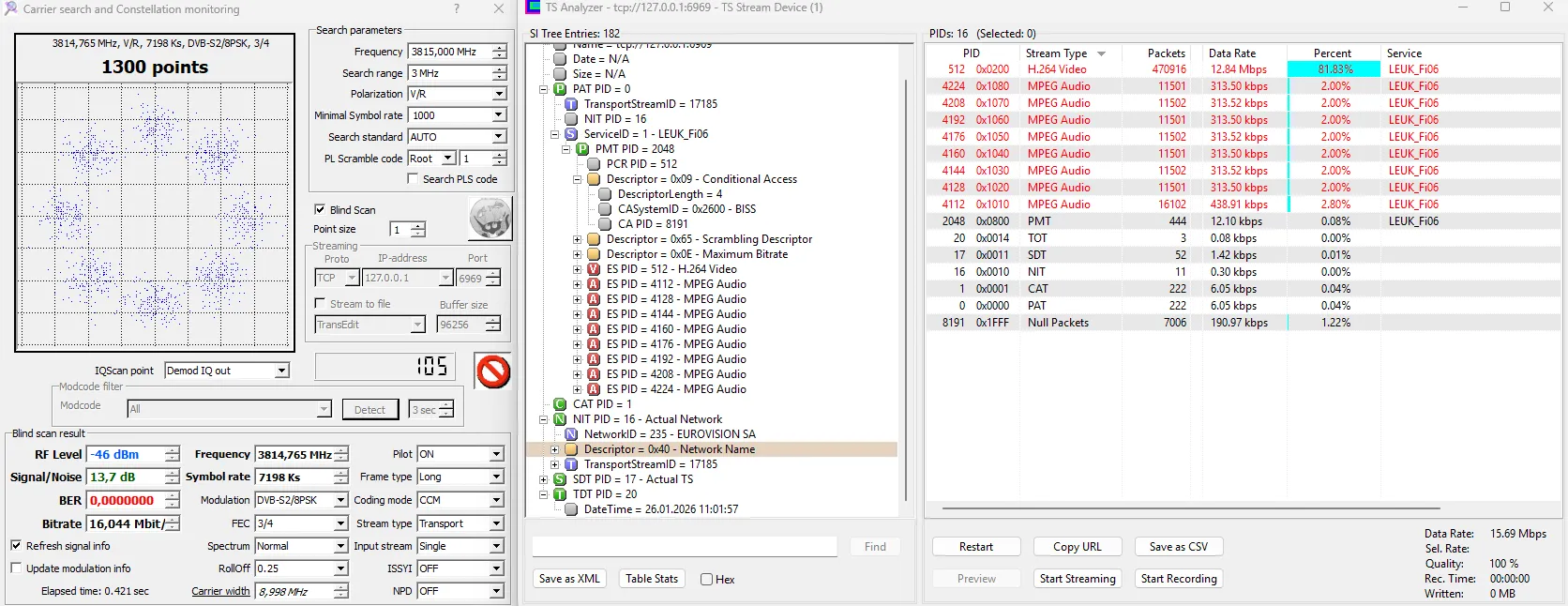Click the ES PID 4112 MPEG Audio icon
The width and height of the screenshot is (1568, 606).
point(594,284)
